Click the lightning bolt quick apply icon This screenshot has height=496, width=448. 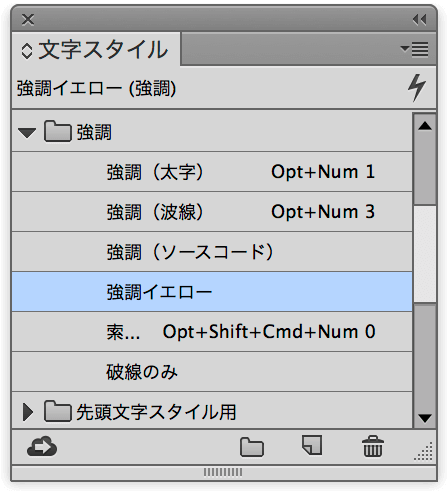tap(417, 88)
